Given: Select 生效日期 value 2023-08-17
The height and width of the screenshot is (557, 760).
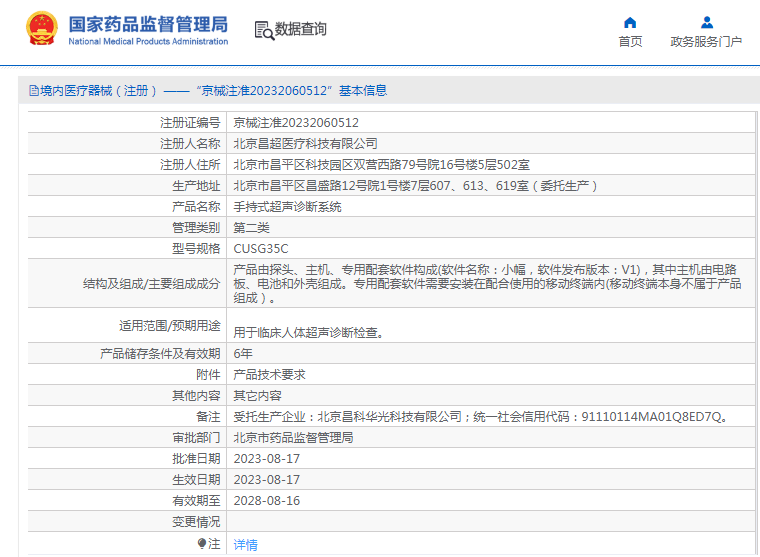Looking at the screenshot, I should pos(267,480).
